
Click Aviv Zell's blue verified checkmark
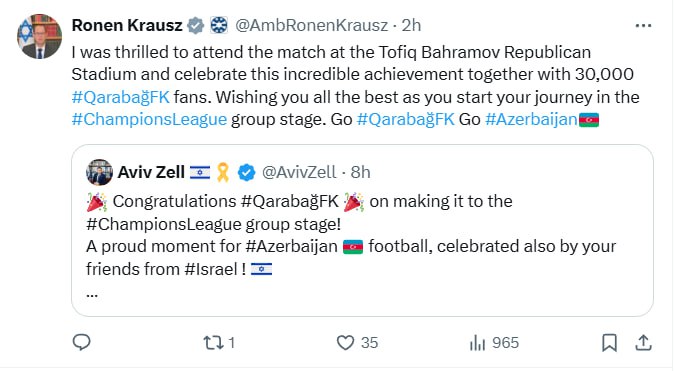point(246,172)
